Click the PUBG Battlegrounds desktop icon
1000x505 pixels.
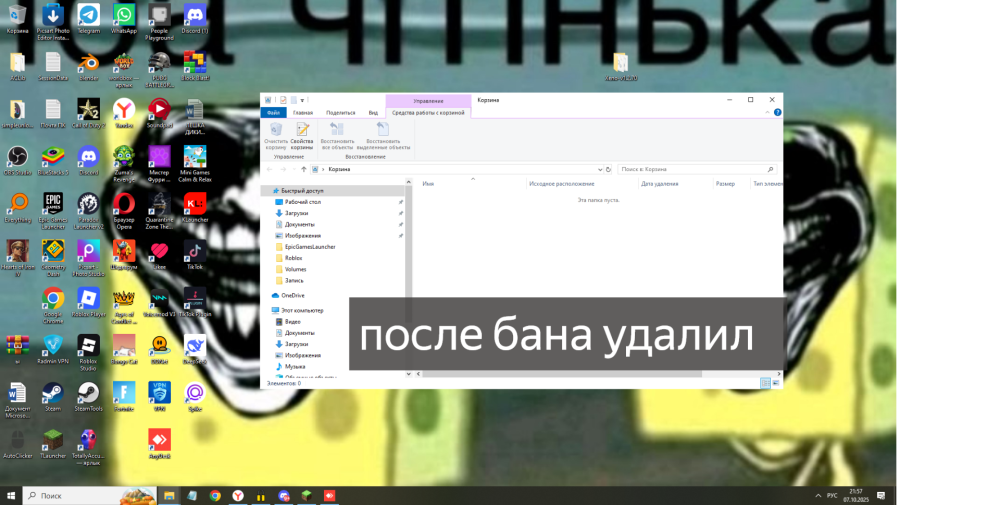pos(159,69)
